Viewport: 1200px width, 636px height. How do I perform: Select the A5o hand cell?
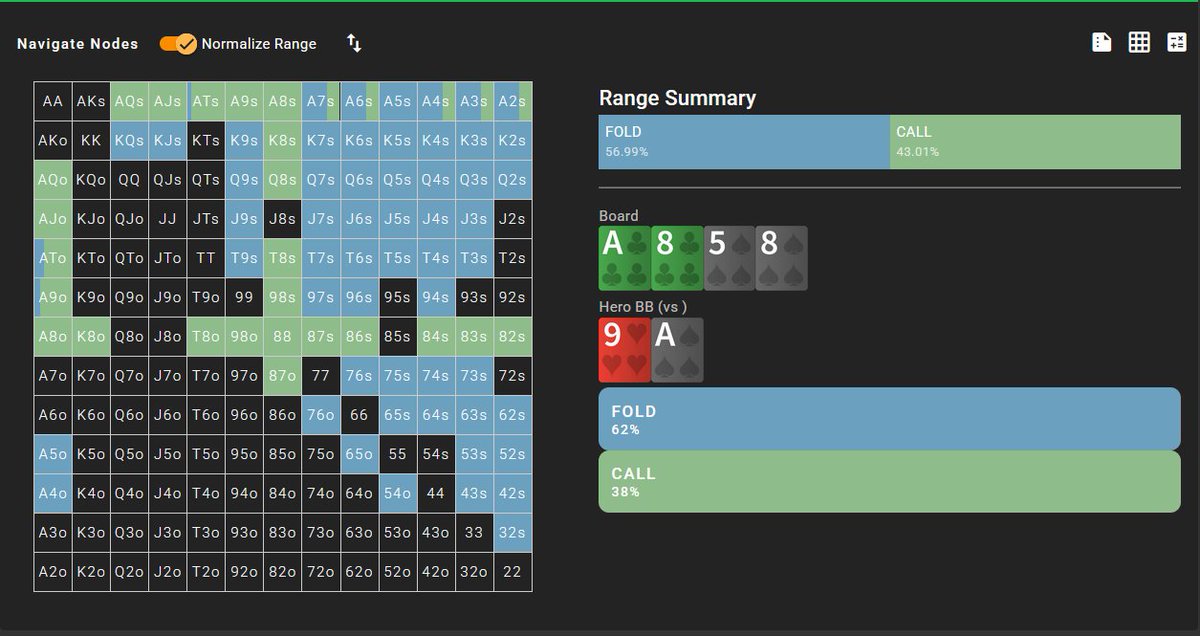click(53, 454)
